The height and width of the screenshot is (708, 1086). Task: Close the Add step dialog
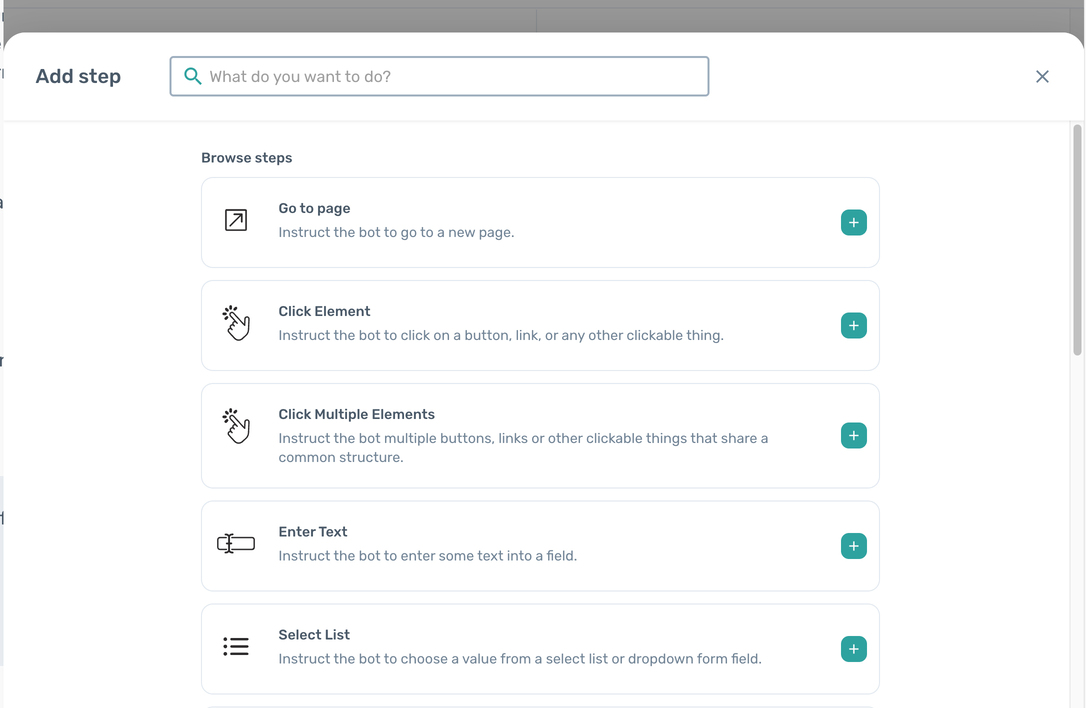pyautogui.click(x=1042, y=76)
